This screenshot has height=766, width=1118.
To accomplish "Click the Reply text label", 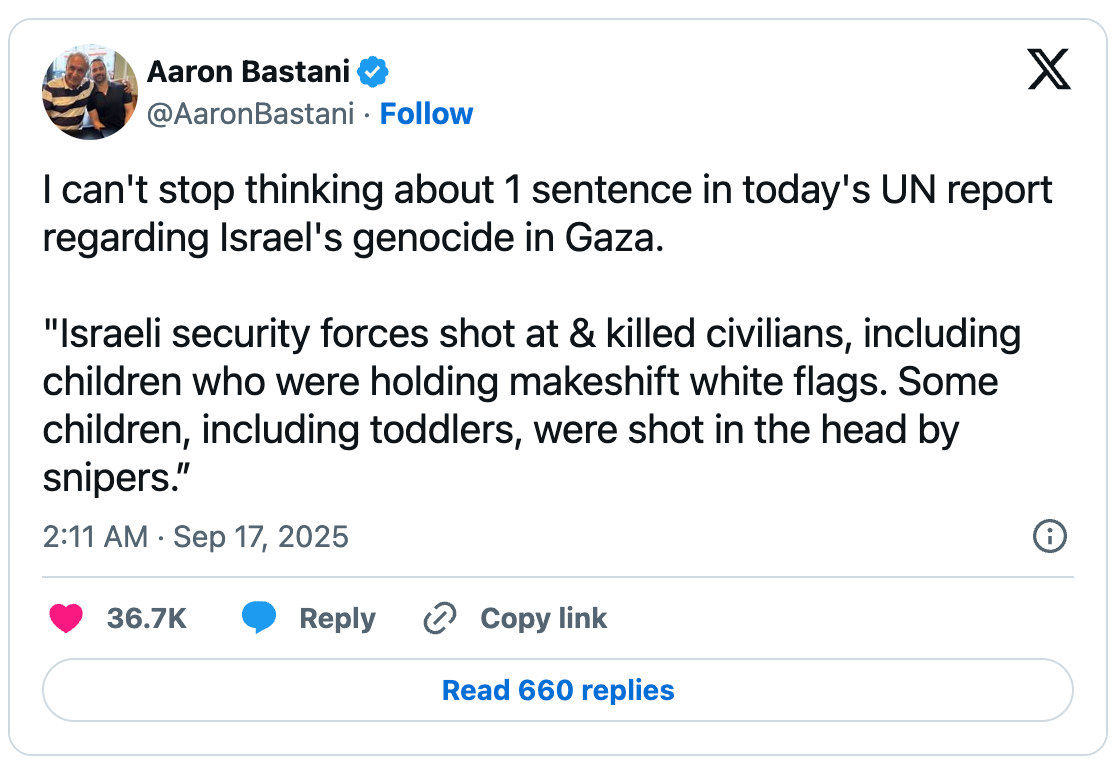I will [x=337, y=619].
